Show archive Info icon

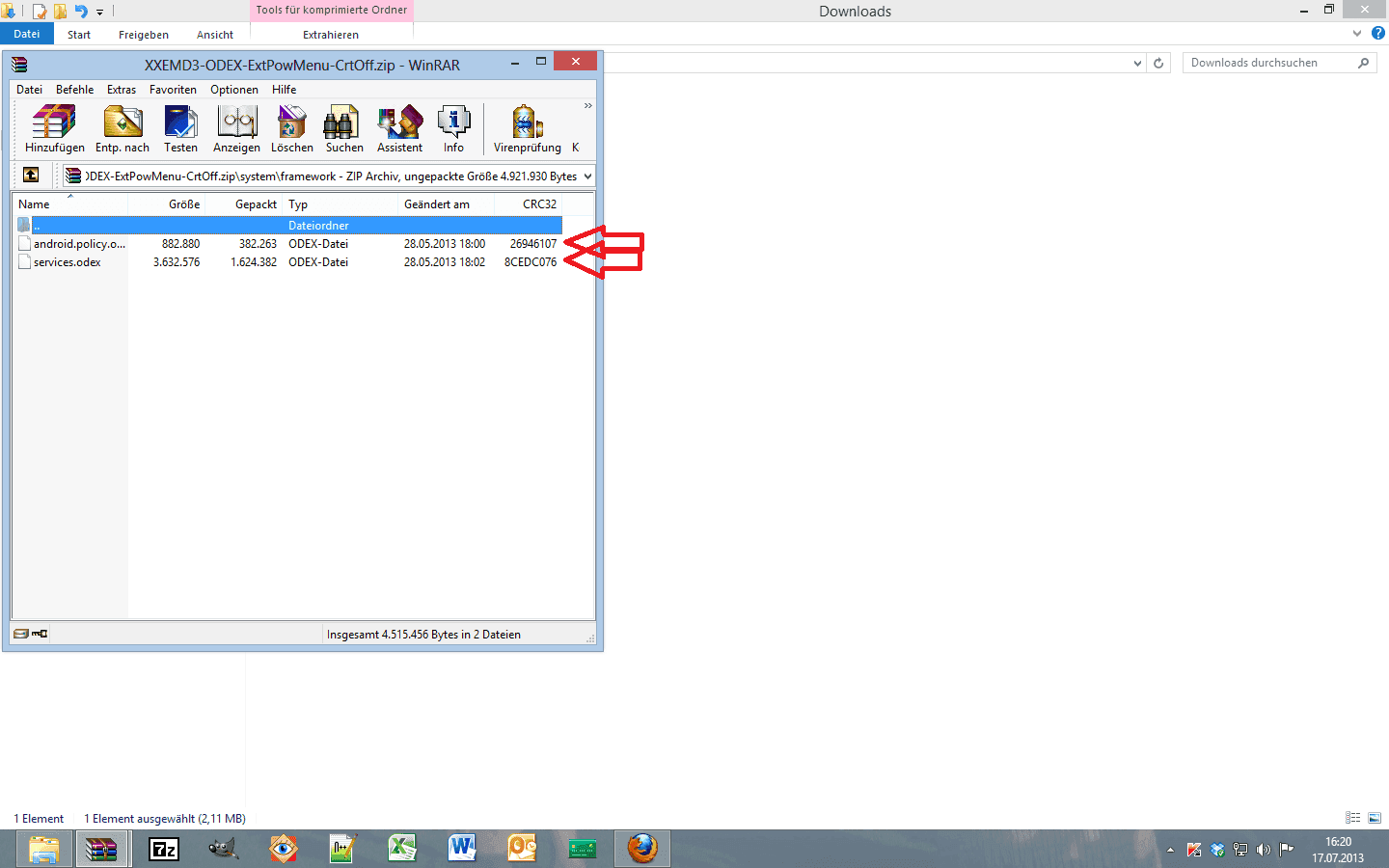click(453, 129)
